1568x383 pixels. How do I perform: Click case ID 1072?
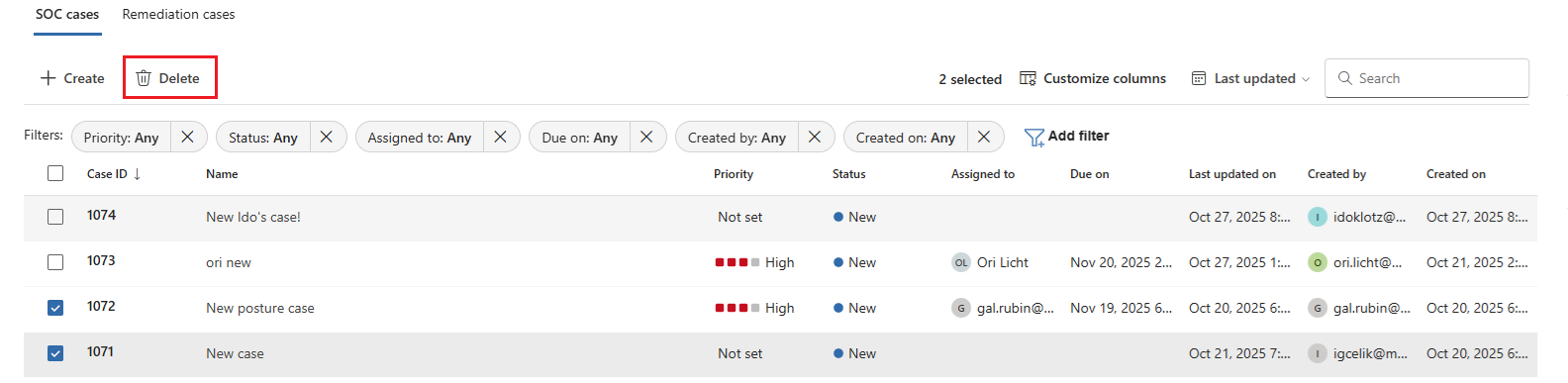coord(101,306)
